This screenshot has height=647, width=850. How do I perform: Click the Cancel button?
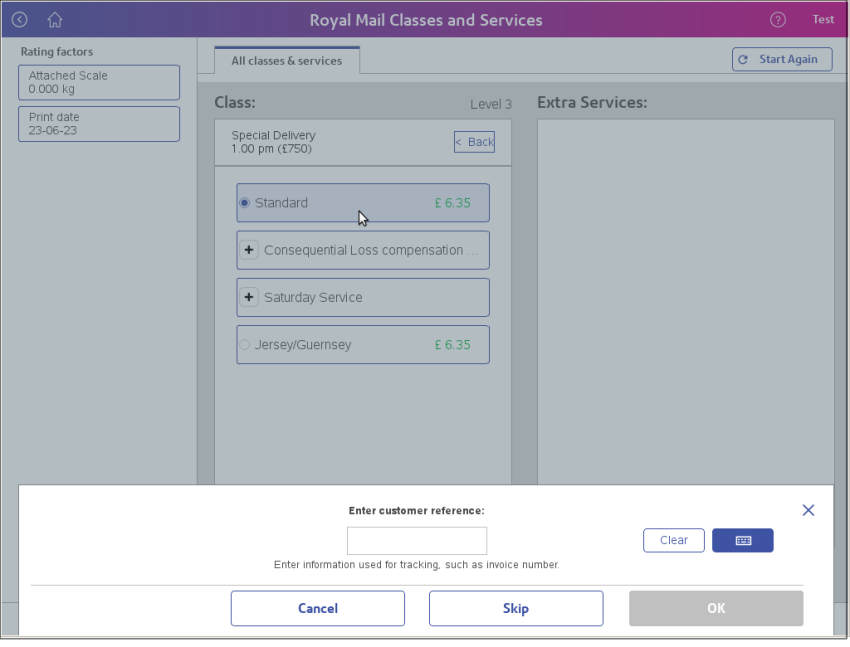click(x=318, y=608)
